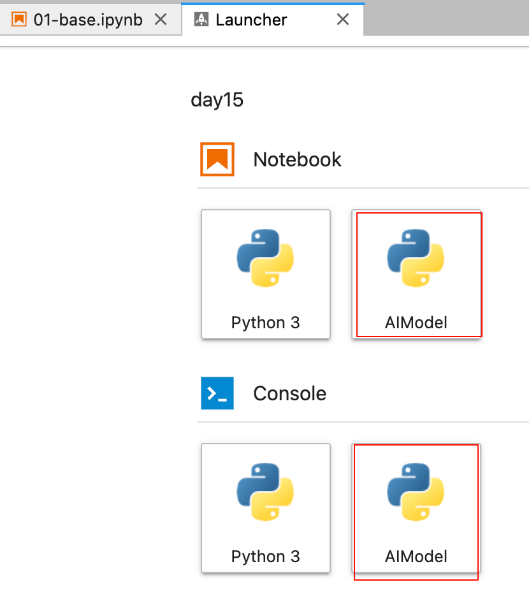The image size is (530, 598).
Task: Click the blue Console section icon
Action: pyautogui.click(x=217, y=393)
